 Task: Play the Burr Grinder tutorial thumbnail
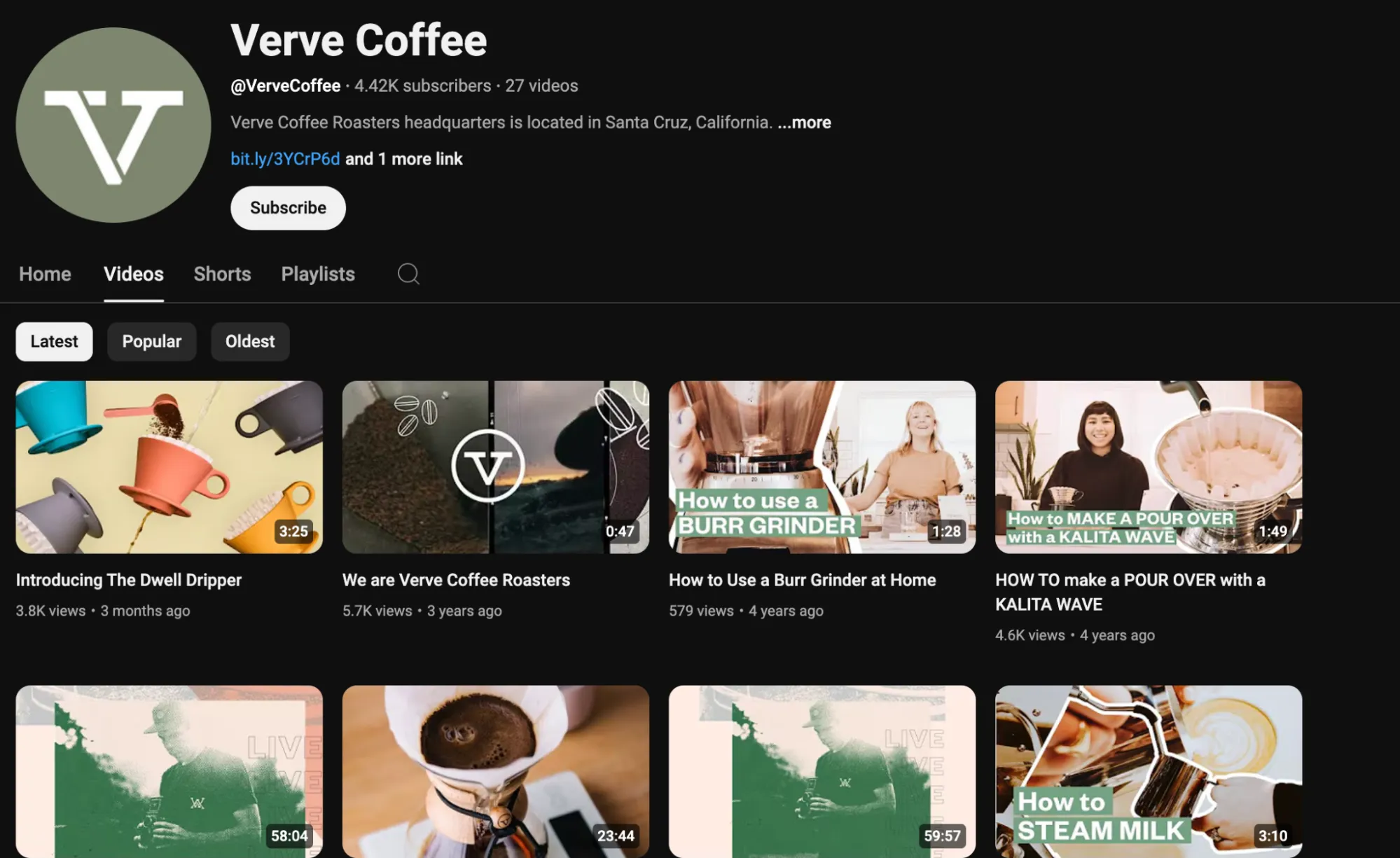(822, 466)
